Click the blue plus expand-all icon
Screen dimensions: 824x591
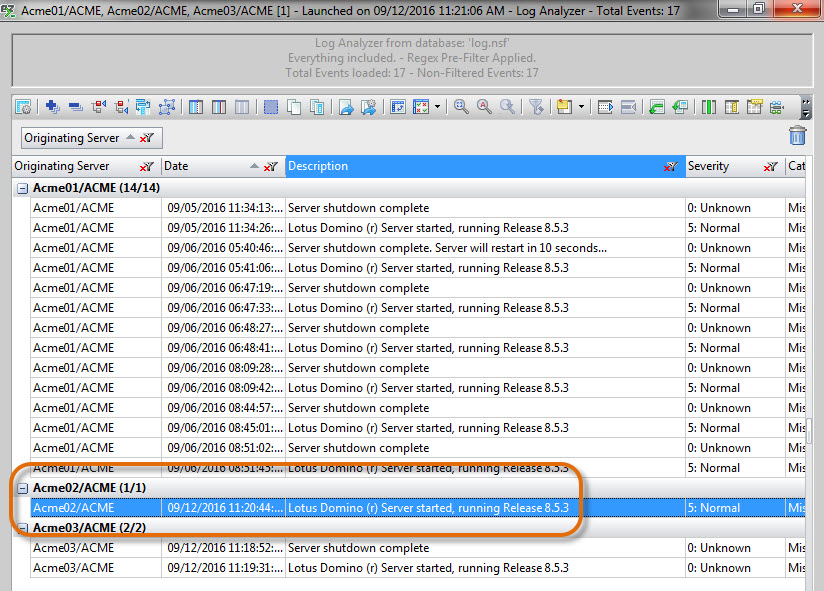(x=52, y=107)
